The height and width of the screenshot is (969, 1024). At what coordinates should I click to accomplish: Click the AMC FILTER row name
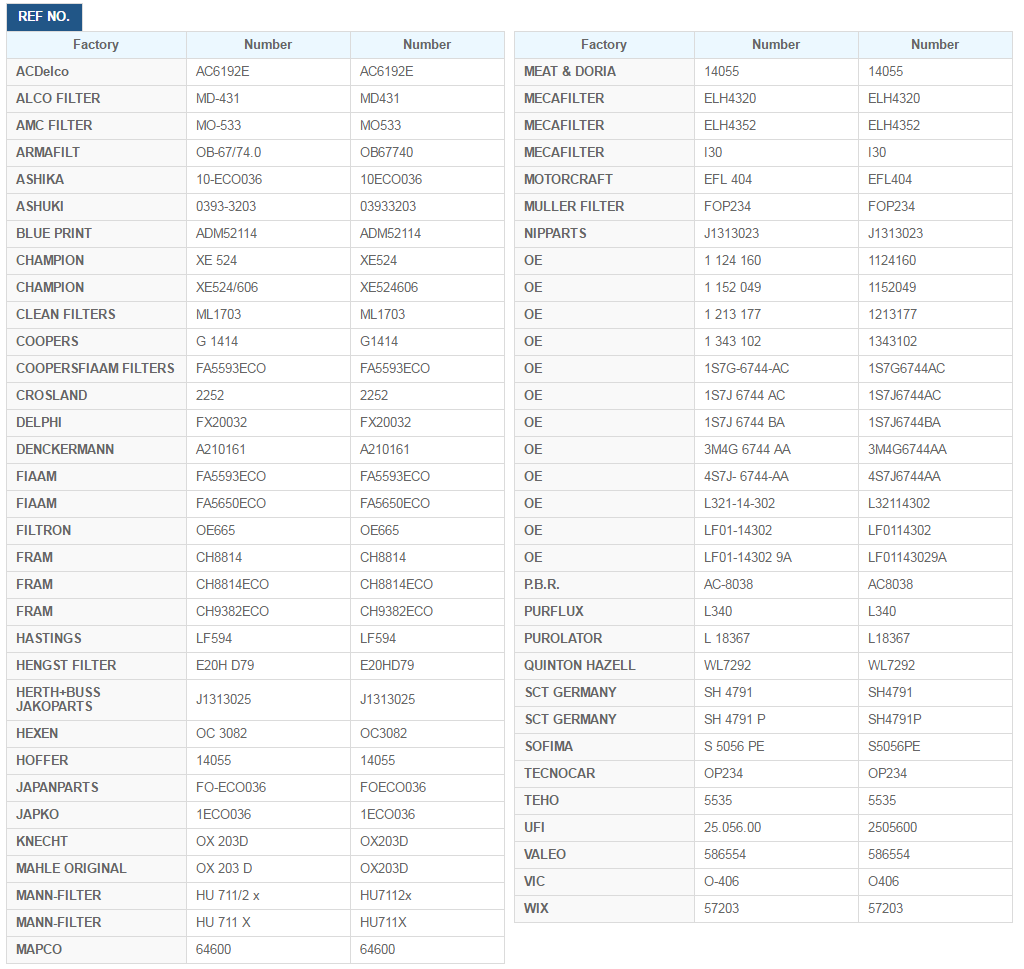point(54,125)
